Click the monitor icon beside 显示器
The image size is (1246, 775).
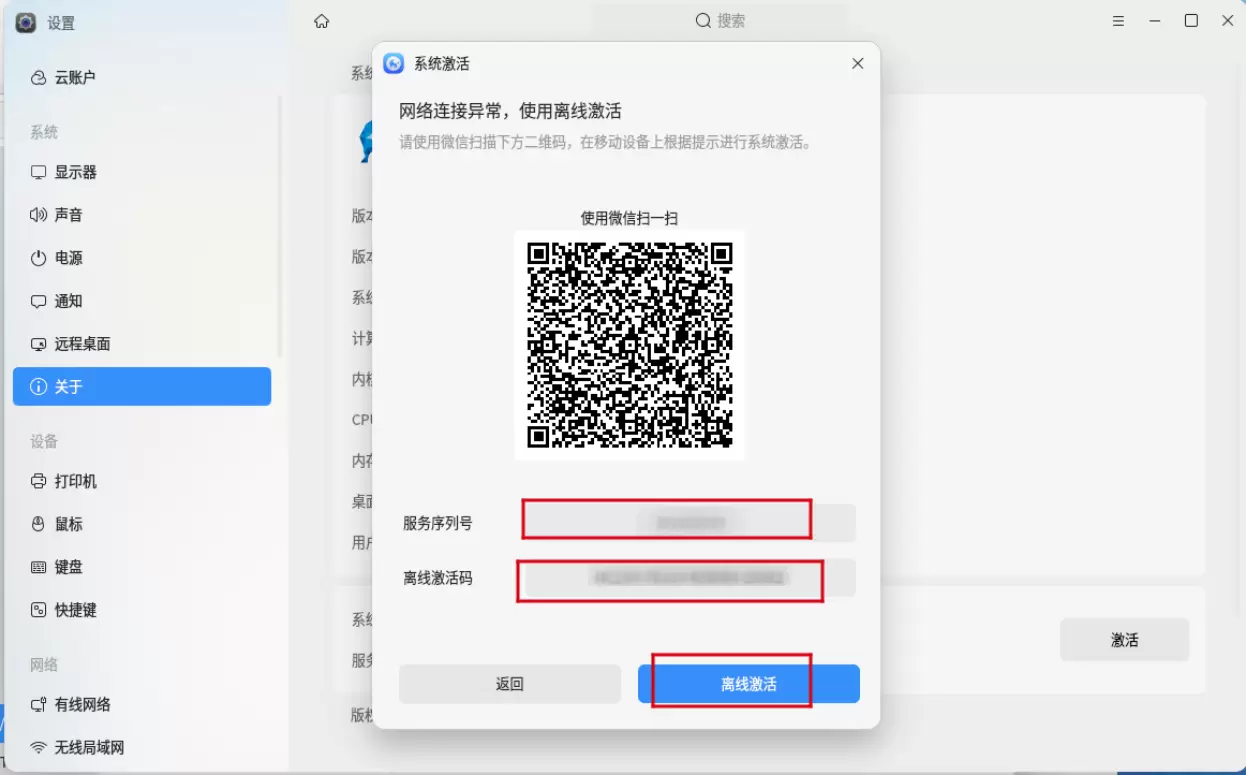point(38,172)
